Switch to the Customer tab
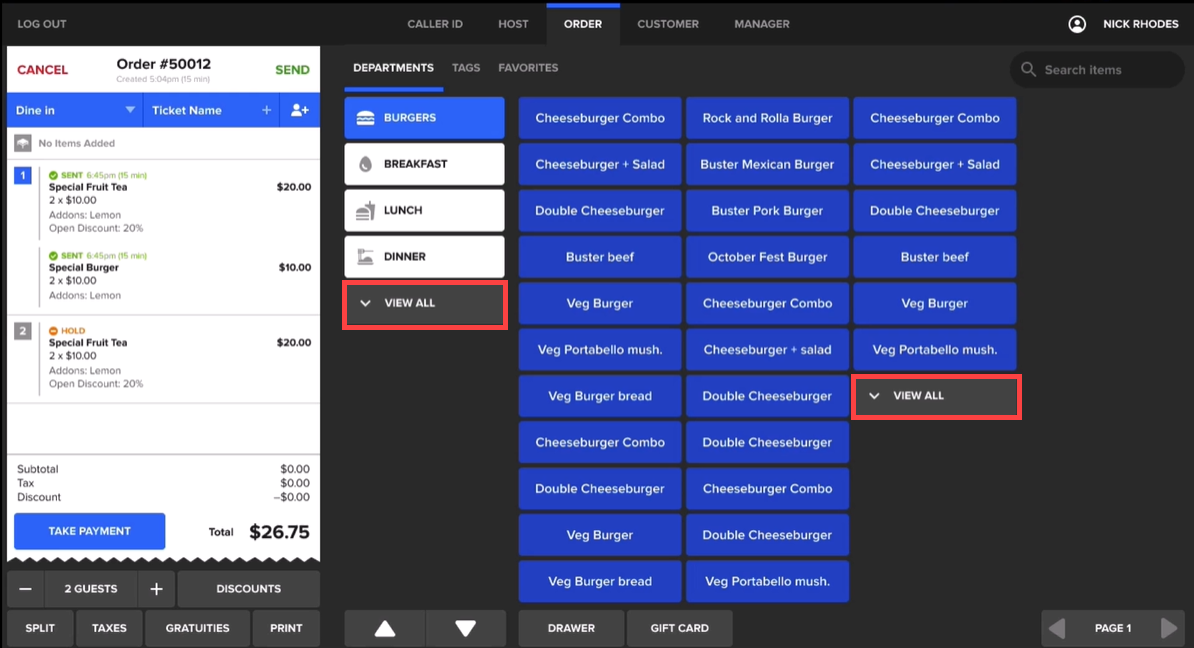The height and width of the screenshot is (648, 1194). 667,24
